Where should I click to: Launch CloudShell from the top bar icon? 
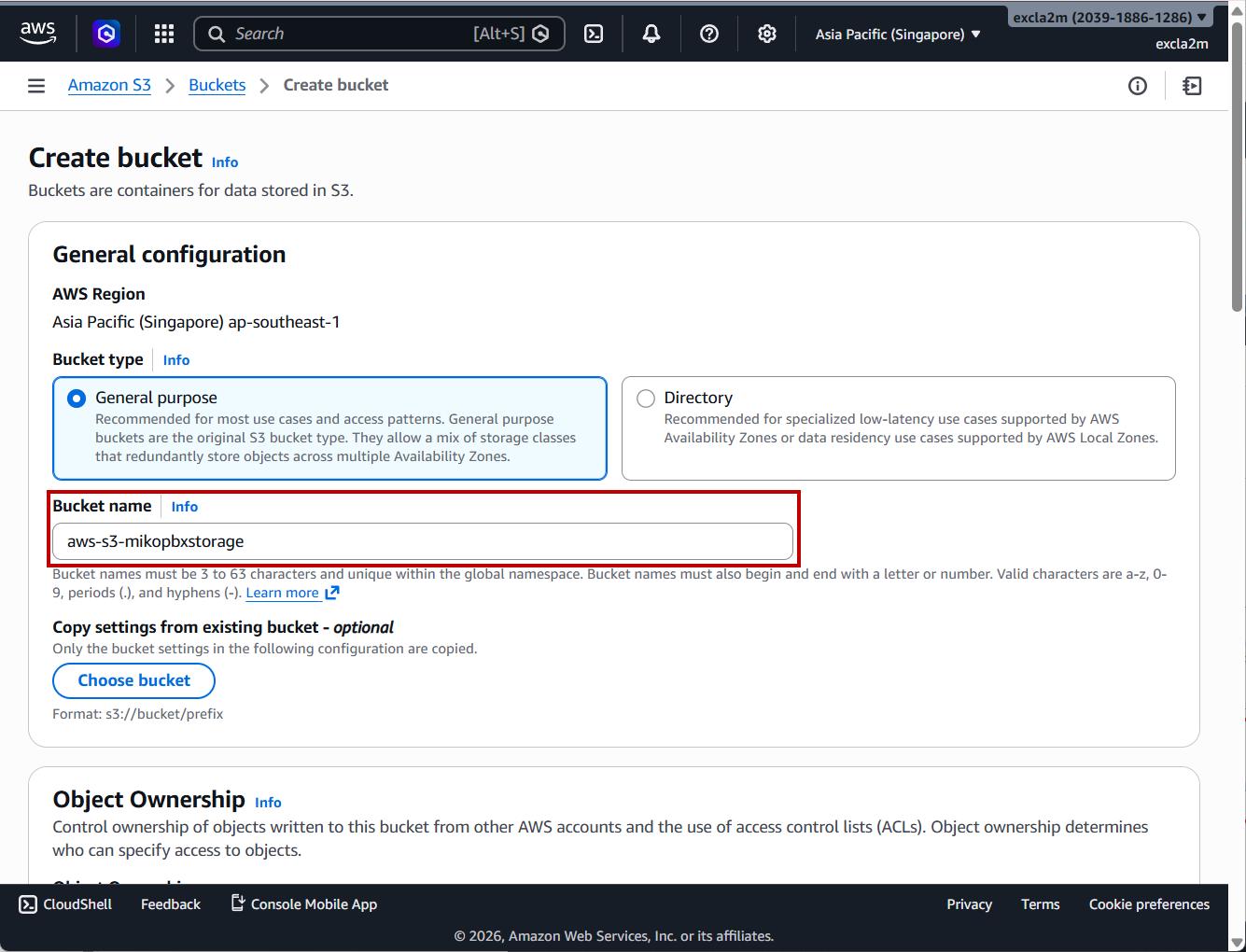pyautogui.click(x=594, y=34)
